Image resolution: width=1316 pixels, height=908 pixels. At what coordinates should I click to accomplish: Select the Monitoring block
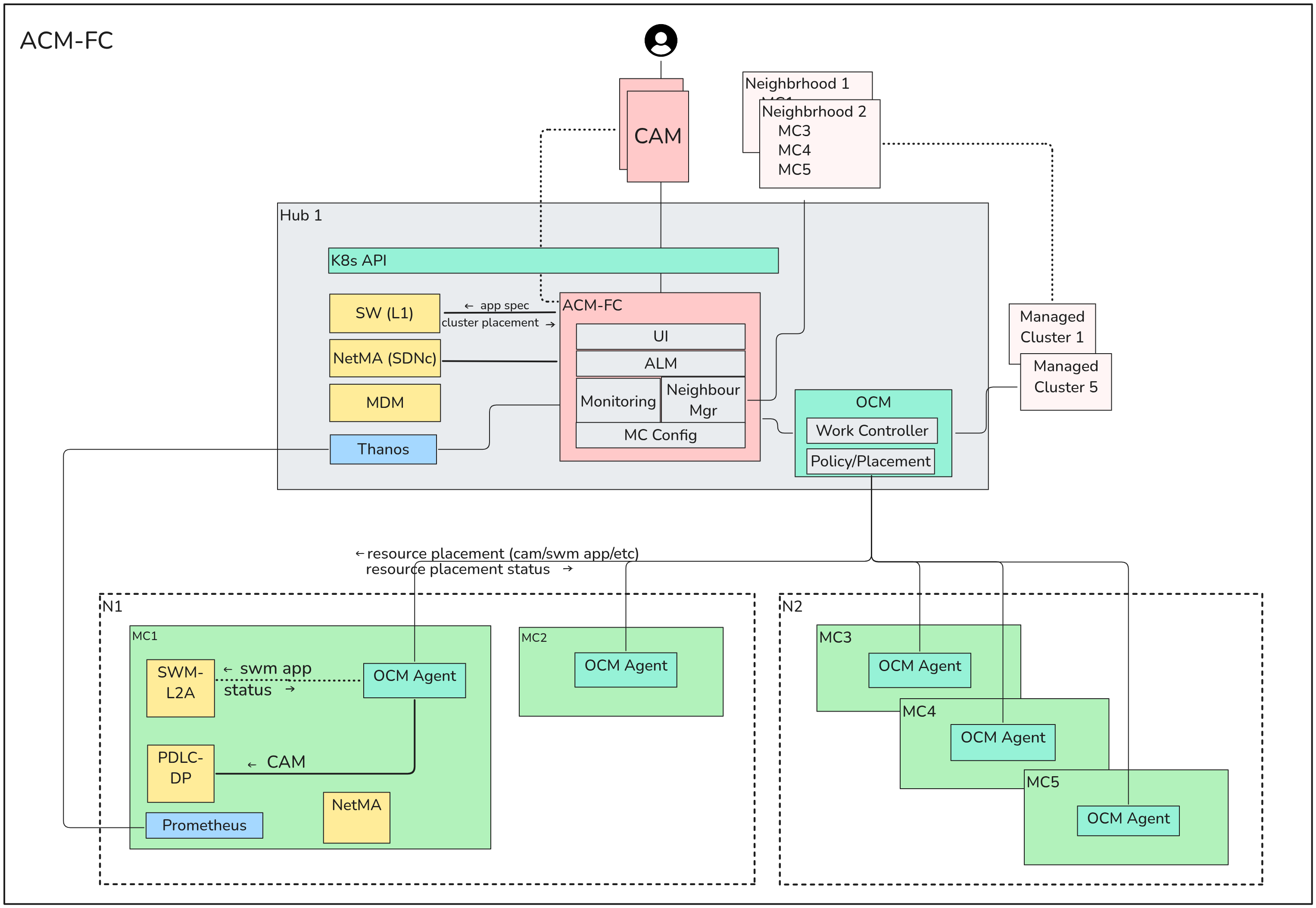pos(618,401)
